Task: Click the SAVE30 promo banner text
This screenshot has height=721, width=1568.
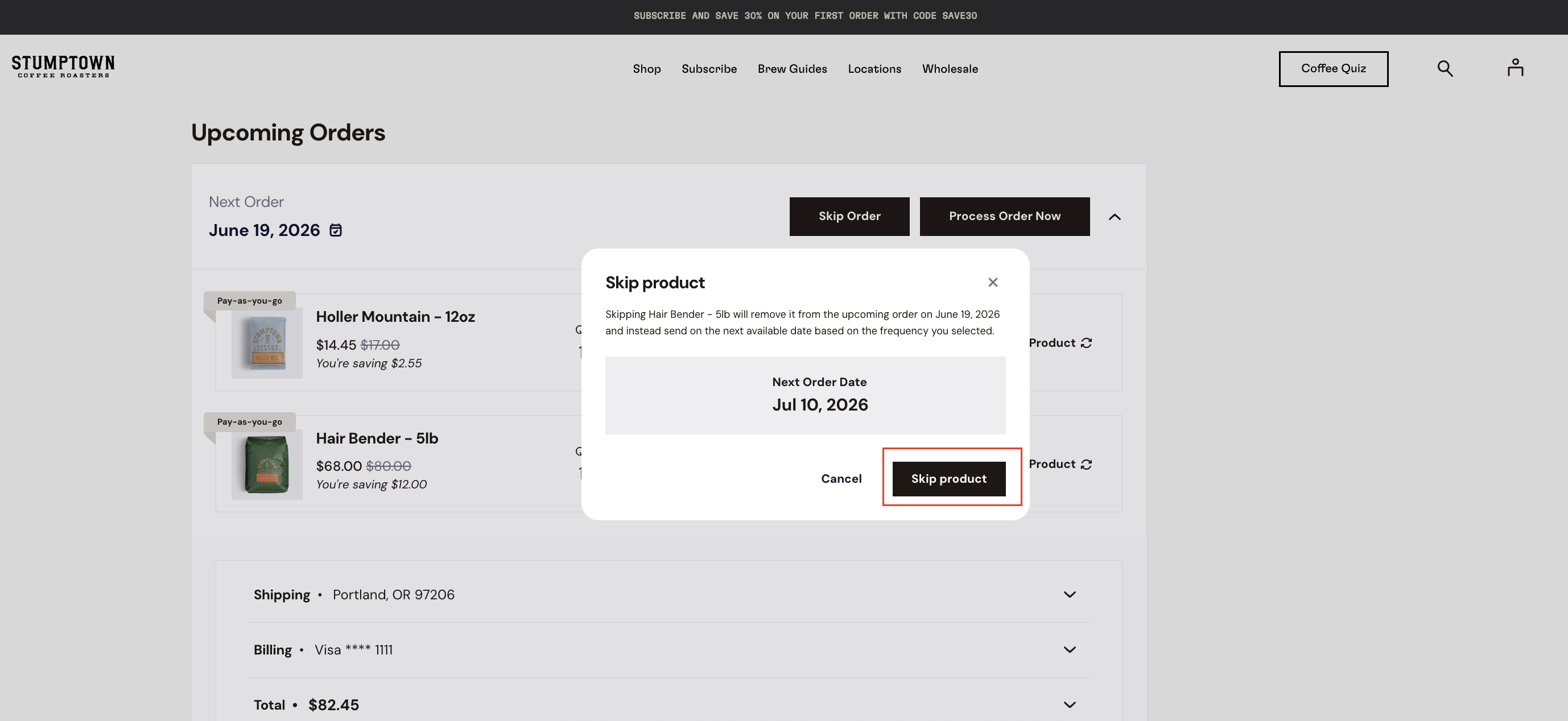Action: coord(804,16)
